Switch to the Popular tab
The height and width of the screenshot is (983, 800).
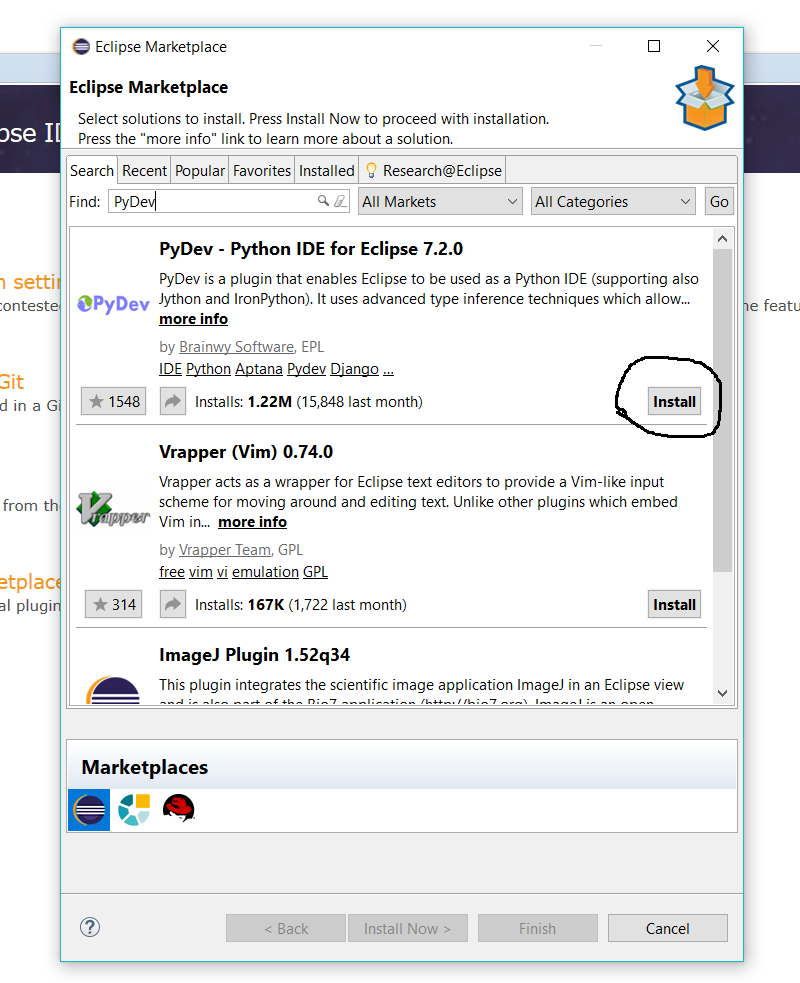click(199, 171)
